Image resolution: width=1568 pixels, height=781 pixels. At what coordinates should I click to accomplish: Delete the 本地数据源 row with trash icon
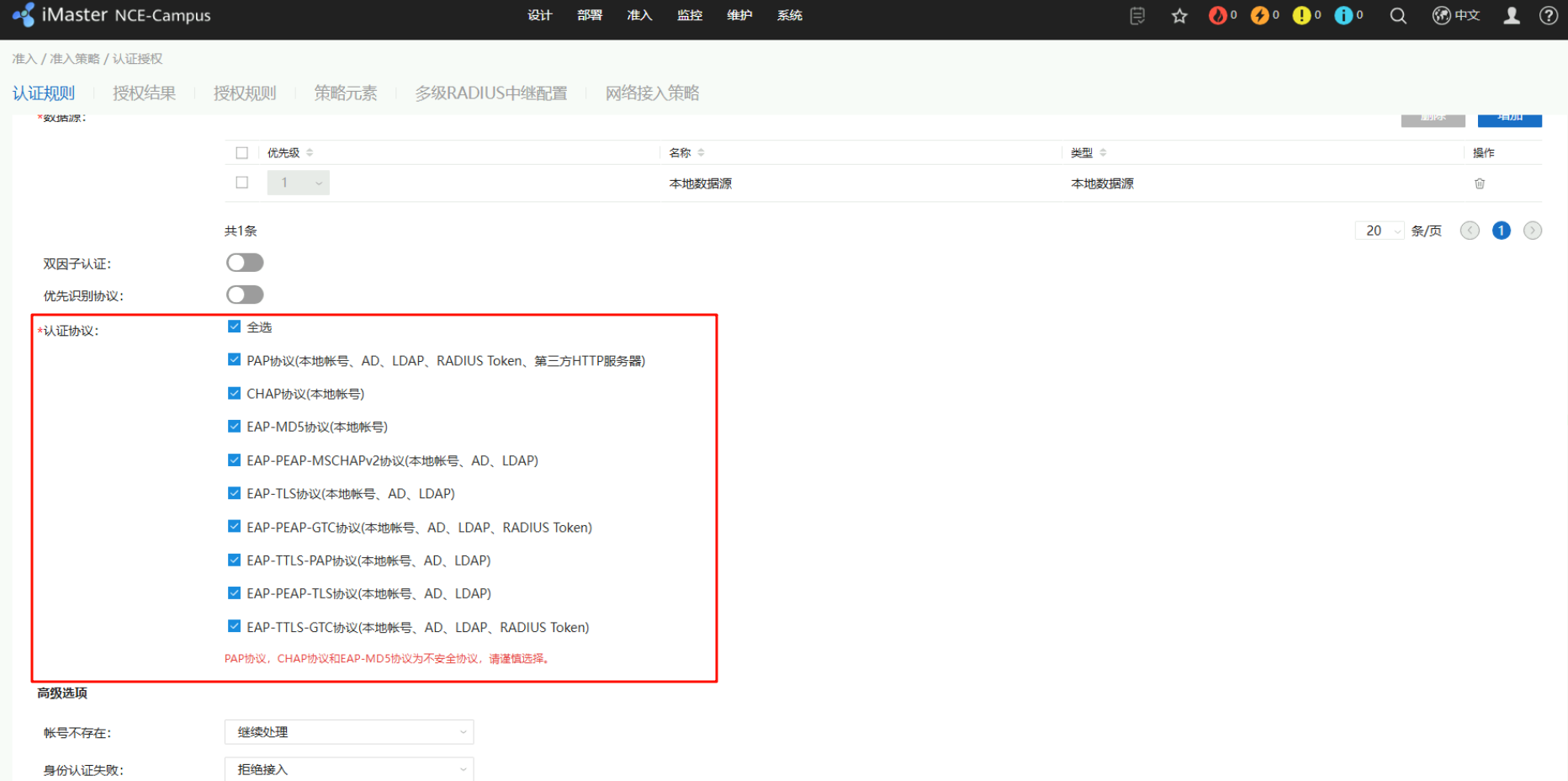[x=1480, y=183]
